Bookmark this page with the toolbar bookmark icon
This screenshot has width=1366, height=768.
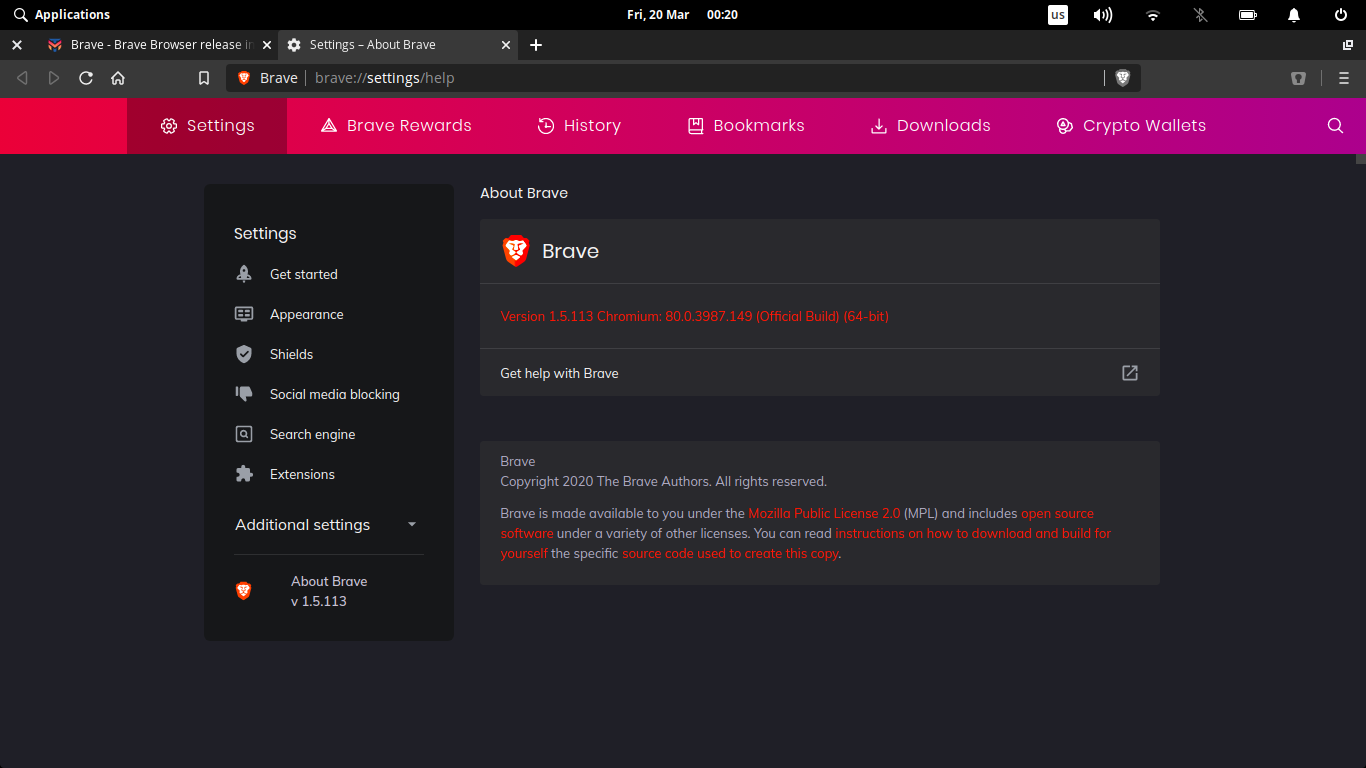[x=204, y=78]
